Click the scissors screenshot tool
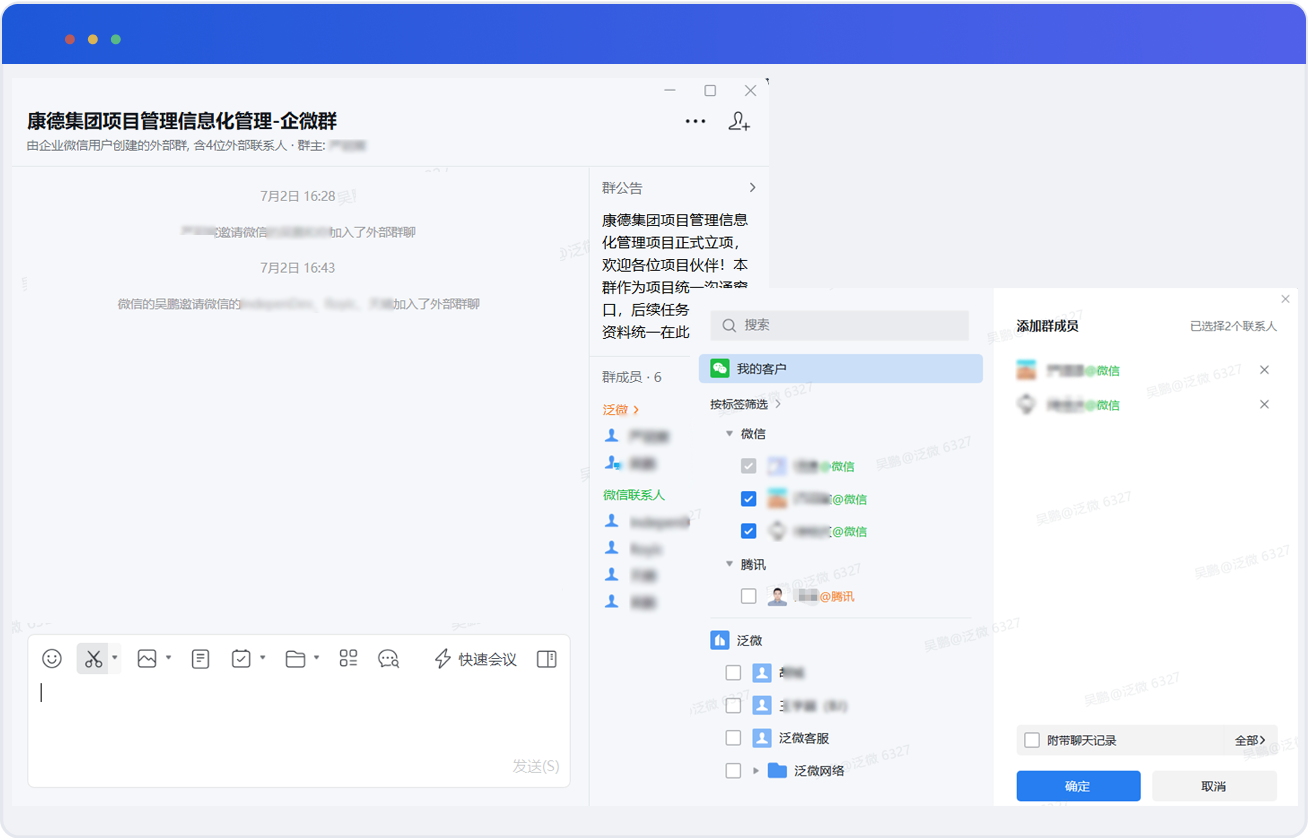1308x838 pixels. point(93,659)
